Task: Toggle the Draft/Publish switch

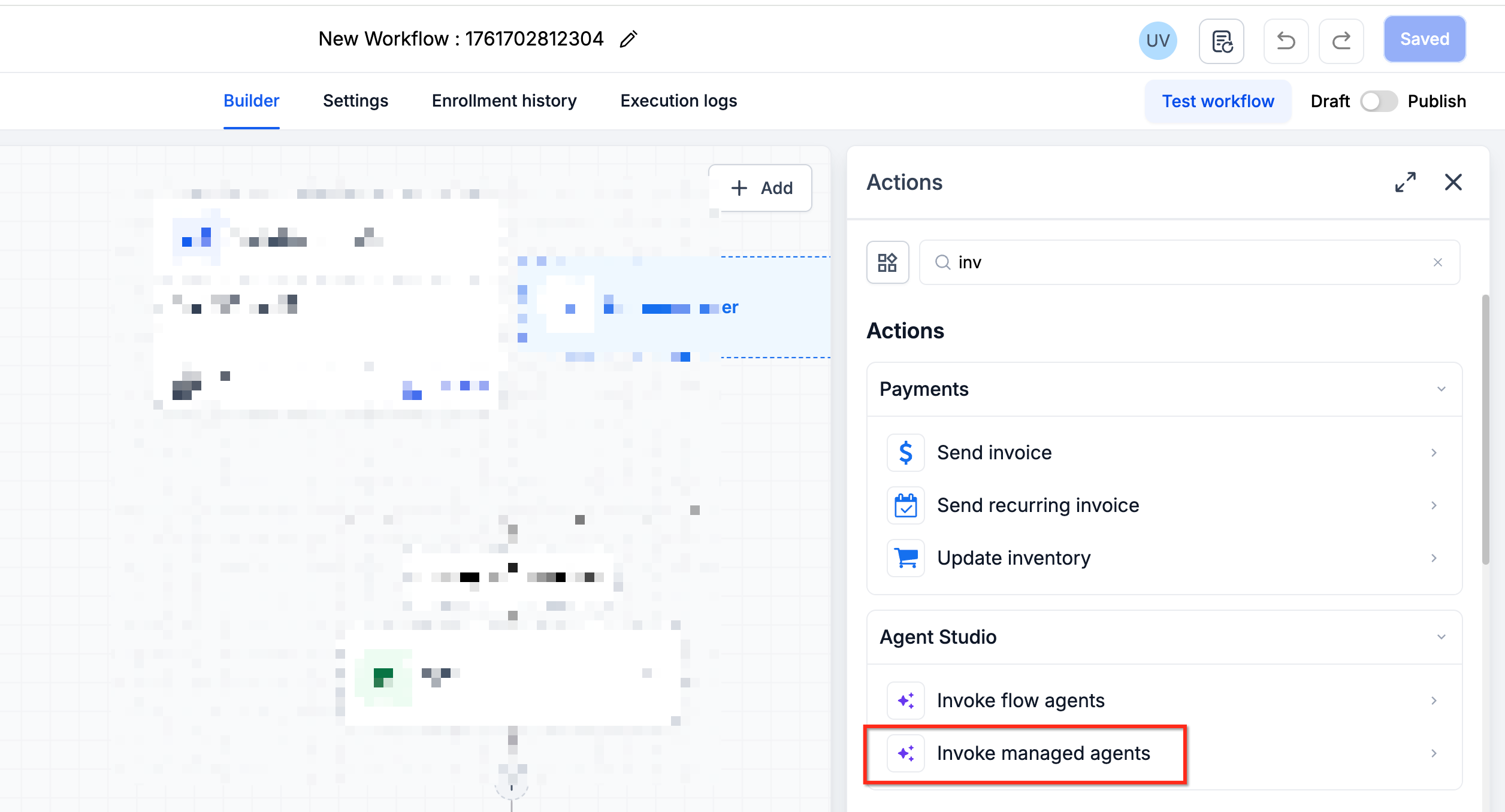Action: pos(1378,101)
